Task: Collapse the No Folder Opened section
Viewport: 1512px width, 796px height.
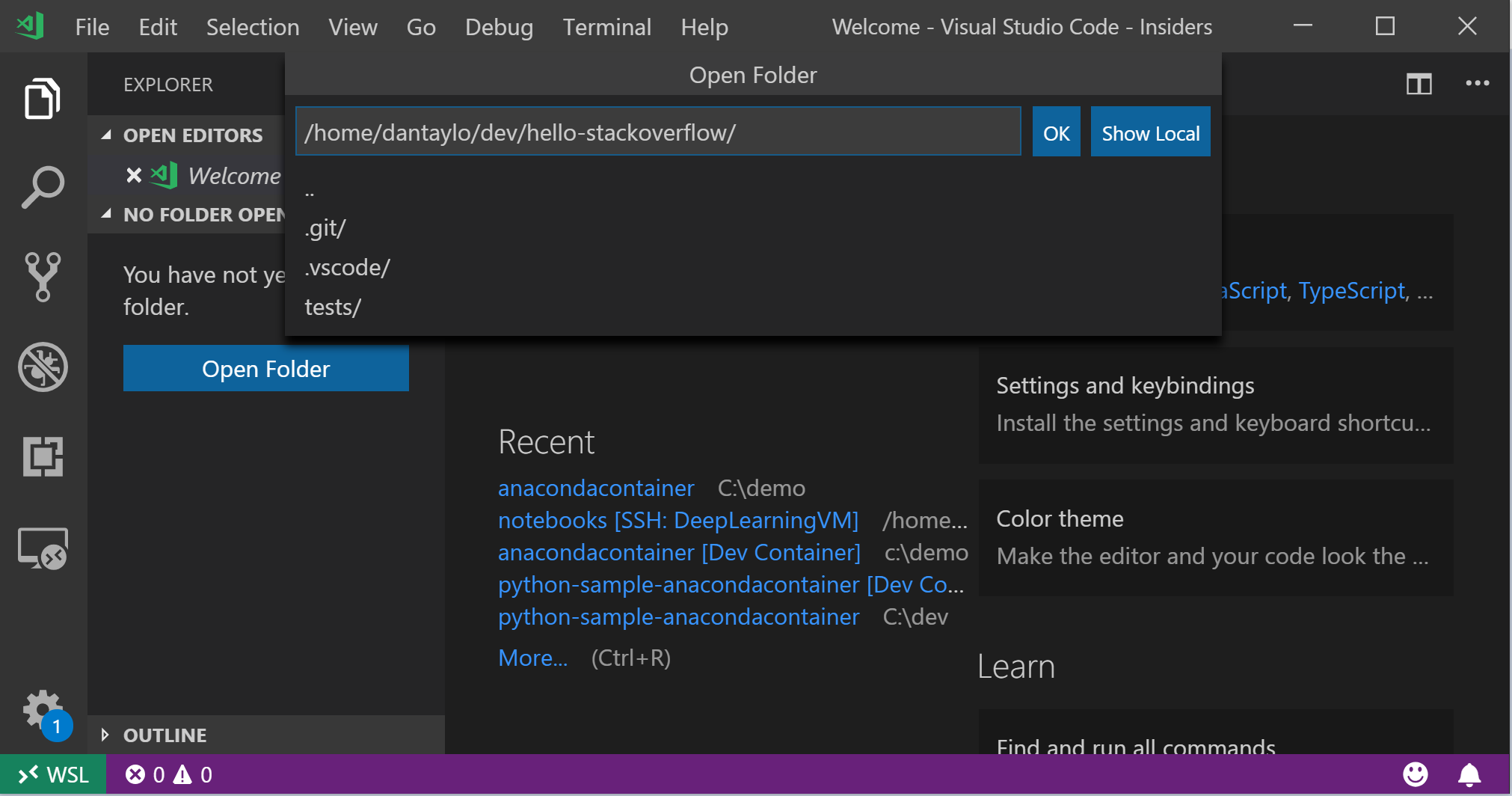Action: coord(107,215)
